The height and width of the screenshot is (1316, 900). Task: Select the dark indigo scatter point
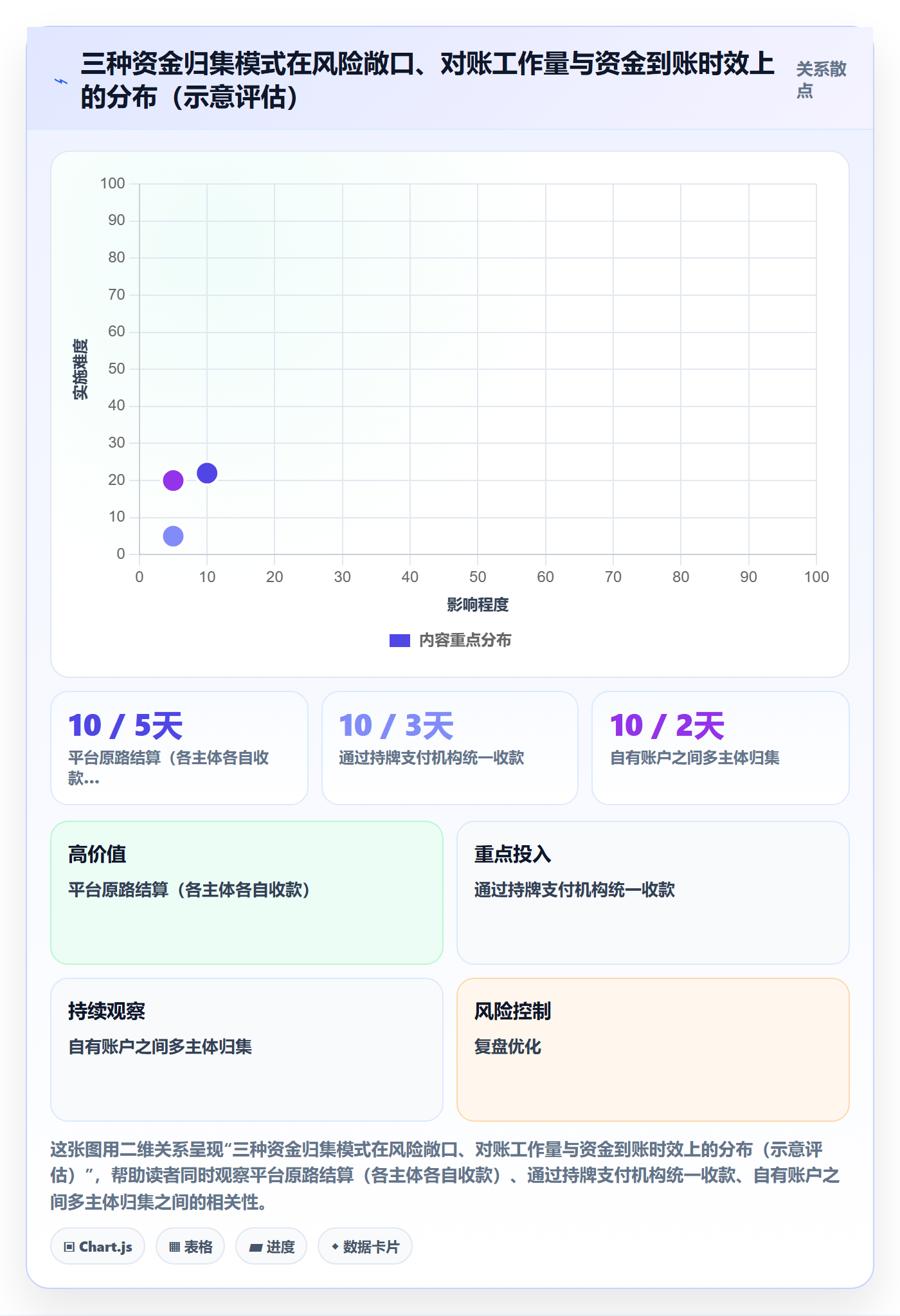click(207, 473)
